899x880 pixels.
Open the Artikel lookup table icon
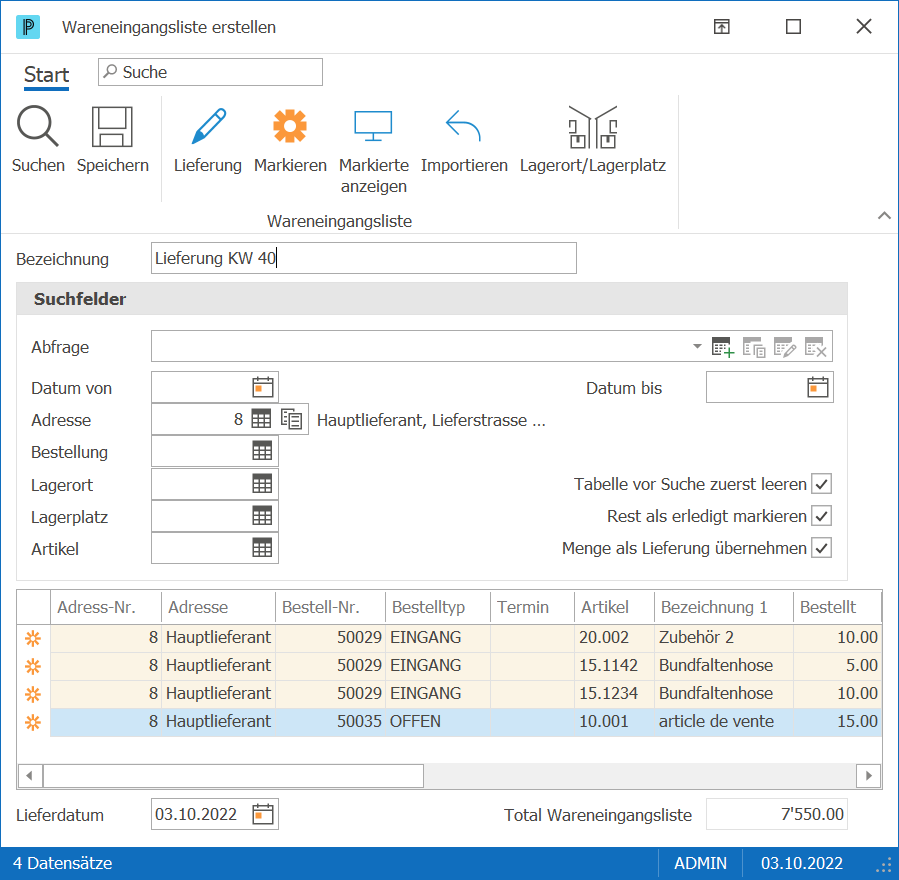click(x=262, y=549)
